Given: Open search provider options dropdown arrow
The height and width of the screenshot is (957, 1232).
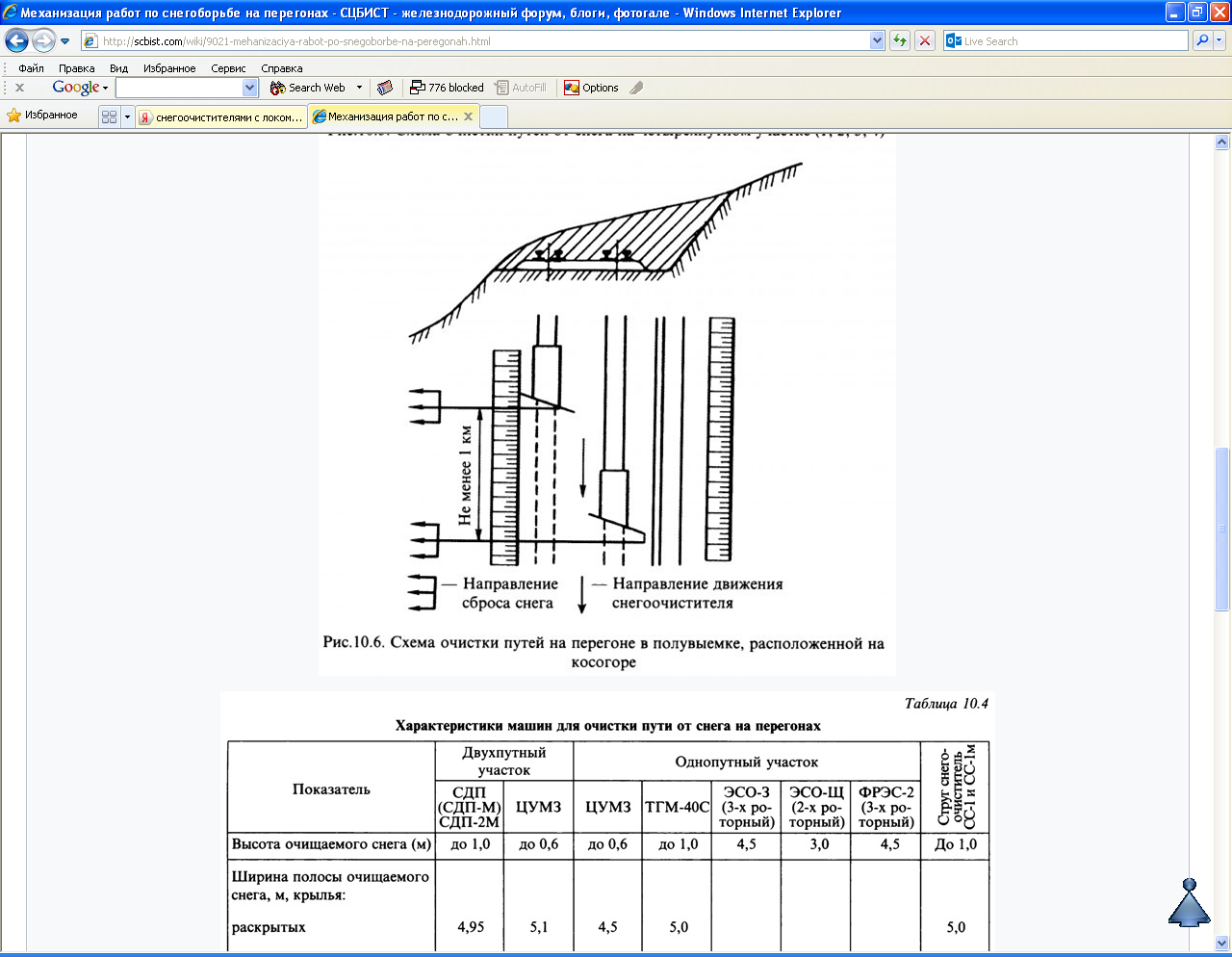Looking at the screenshot, I should click(1219, 41).
